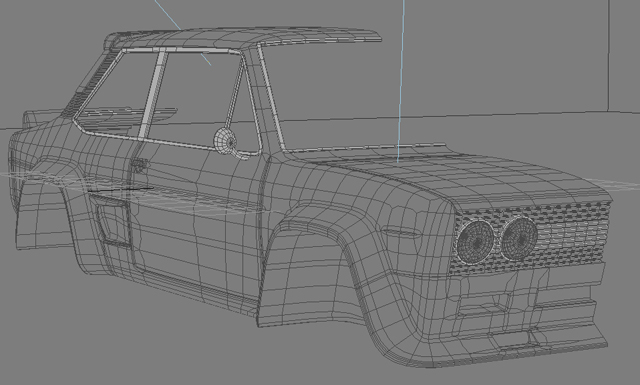Viewport: 640px width, 385px height.
Task: Click the side marker light on front fender
Action: point(401,232)
